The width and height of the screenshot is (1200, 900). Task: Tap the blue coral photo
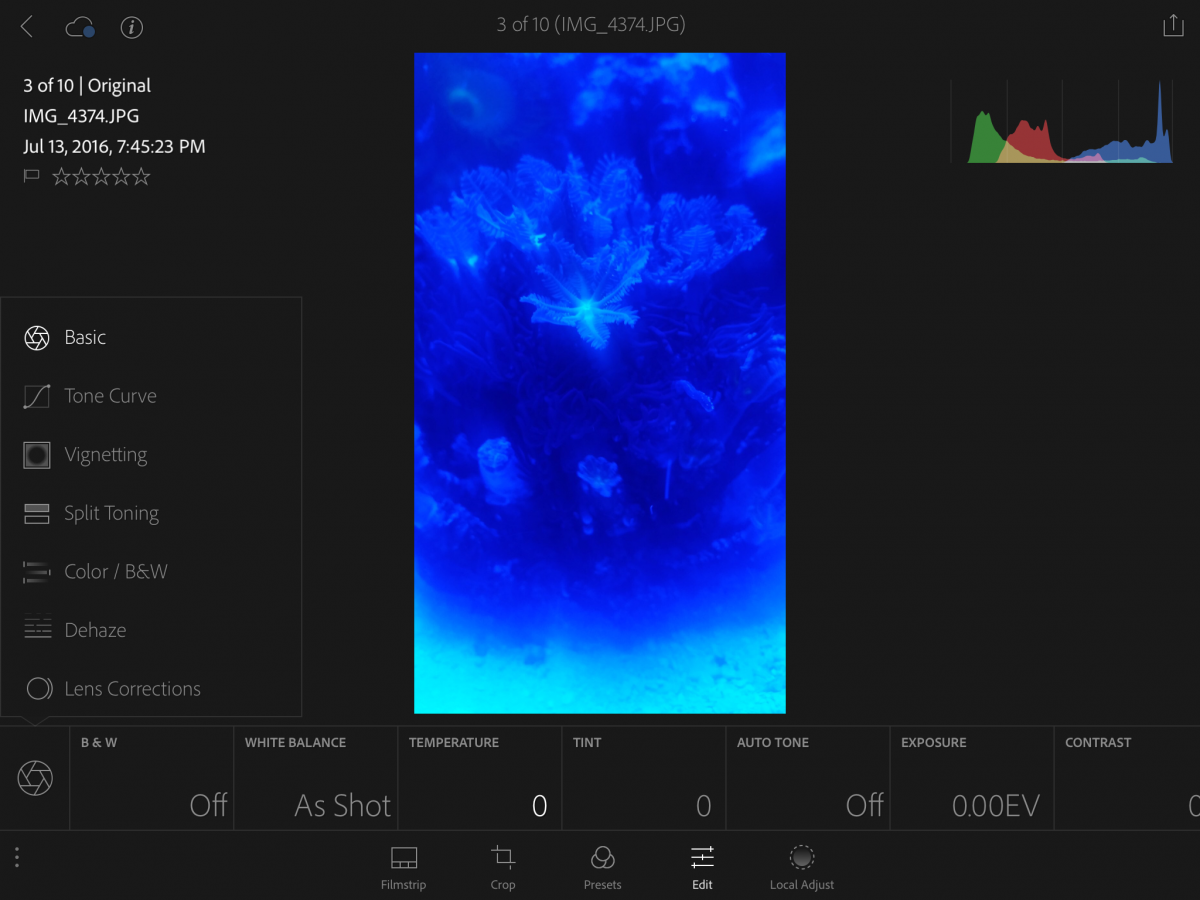pos(600,383)
